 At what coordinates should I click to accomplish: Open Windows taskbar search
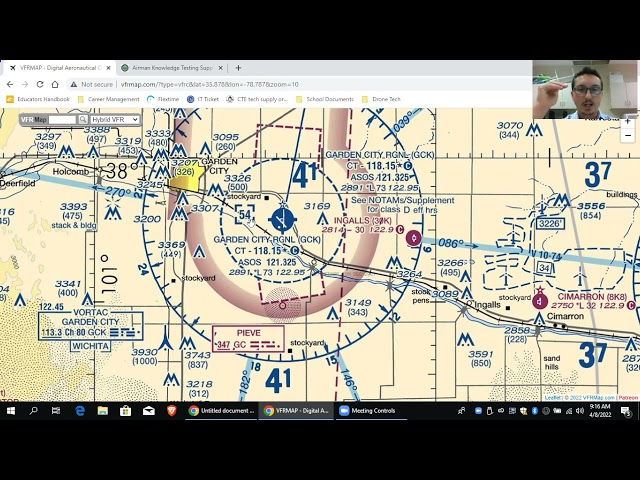[x=33, y=411]
